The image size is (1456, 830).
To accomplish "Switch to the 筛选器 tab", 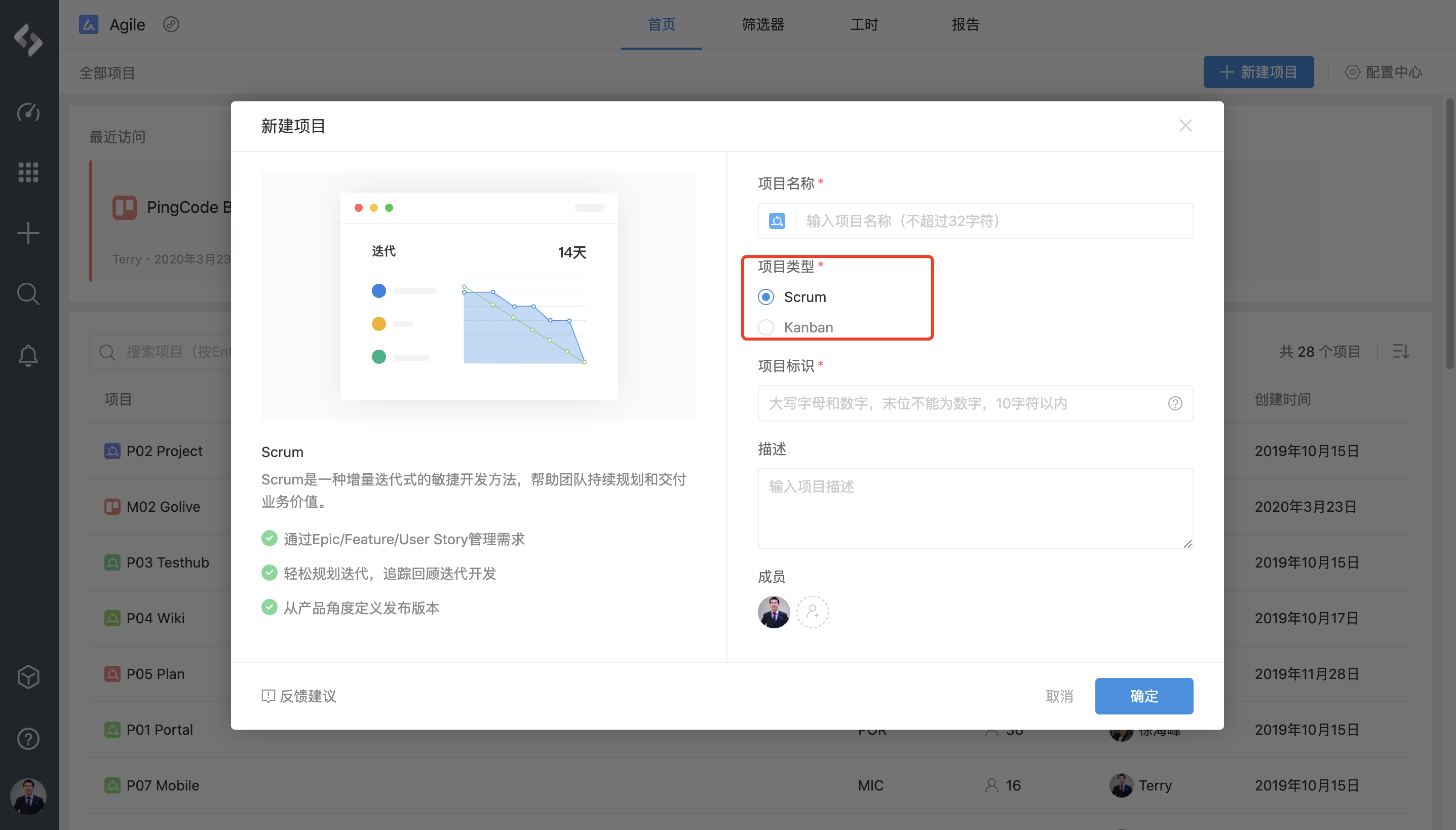I will point(762,24).
